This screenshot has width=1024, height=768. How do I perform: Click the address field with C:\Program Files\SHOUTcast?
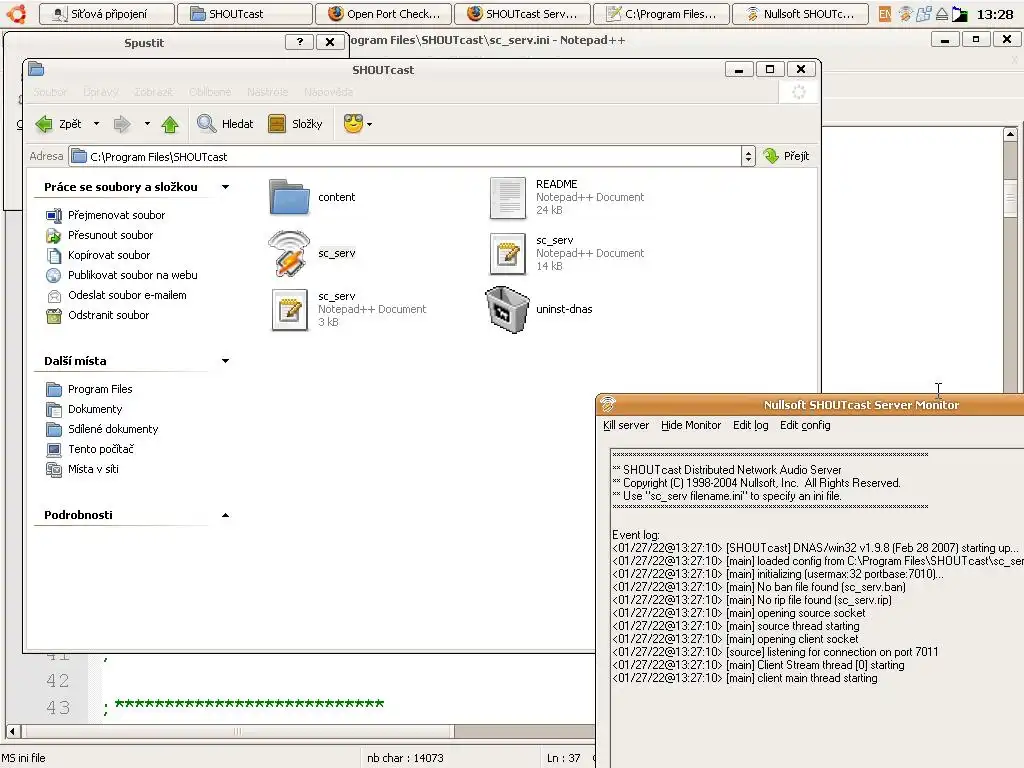tap(405, 156)
